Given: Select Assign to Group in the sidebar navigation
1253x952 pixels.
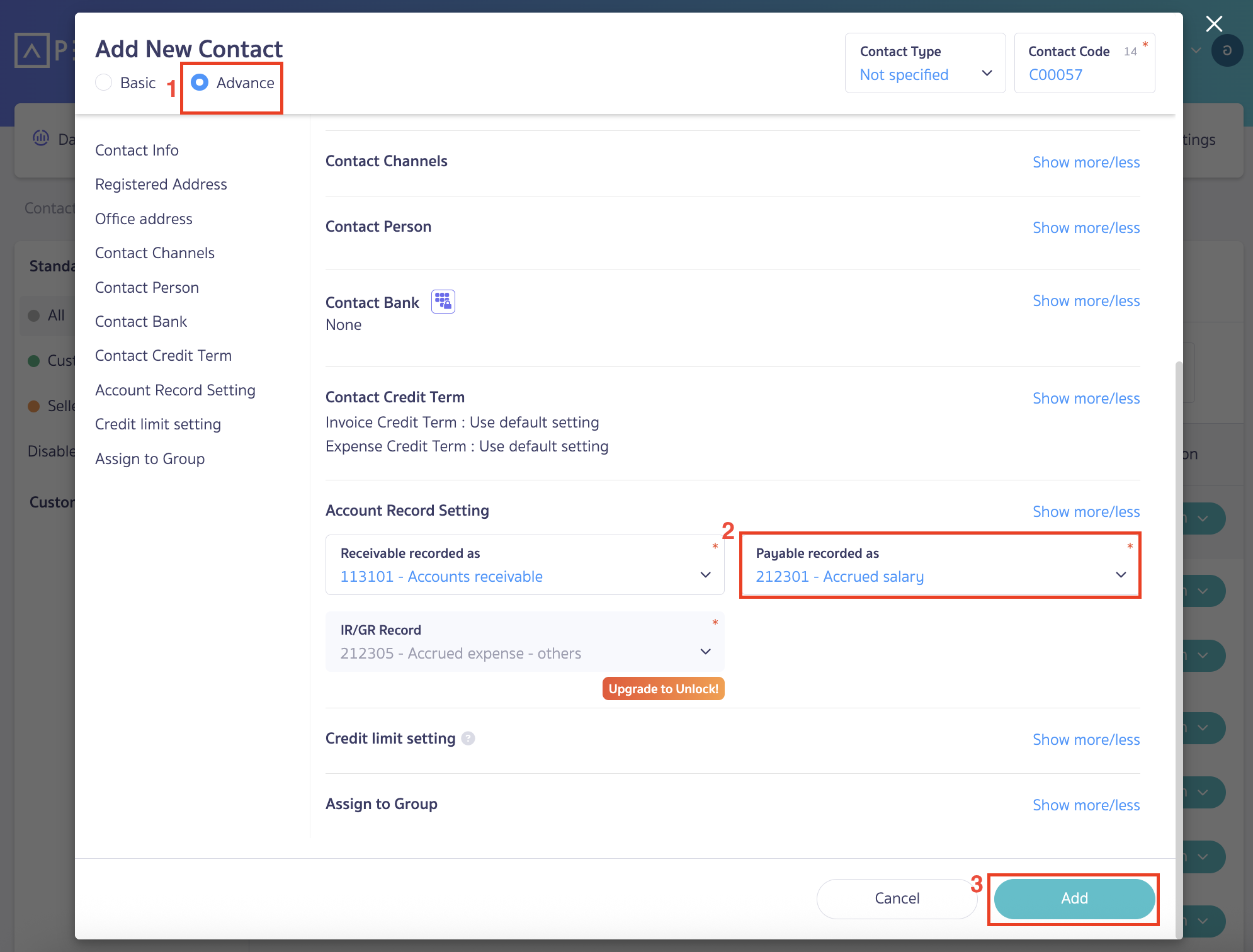Looking at the screenshot, I should point(150,458).
